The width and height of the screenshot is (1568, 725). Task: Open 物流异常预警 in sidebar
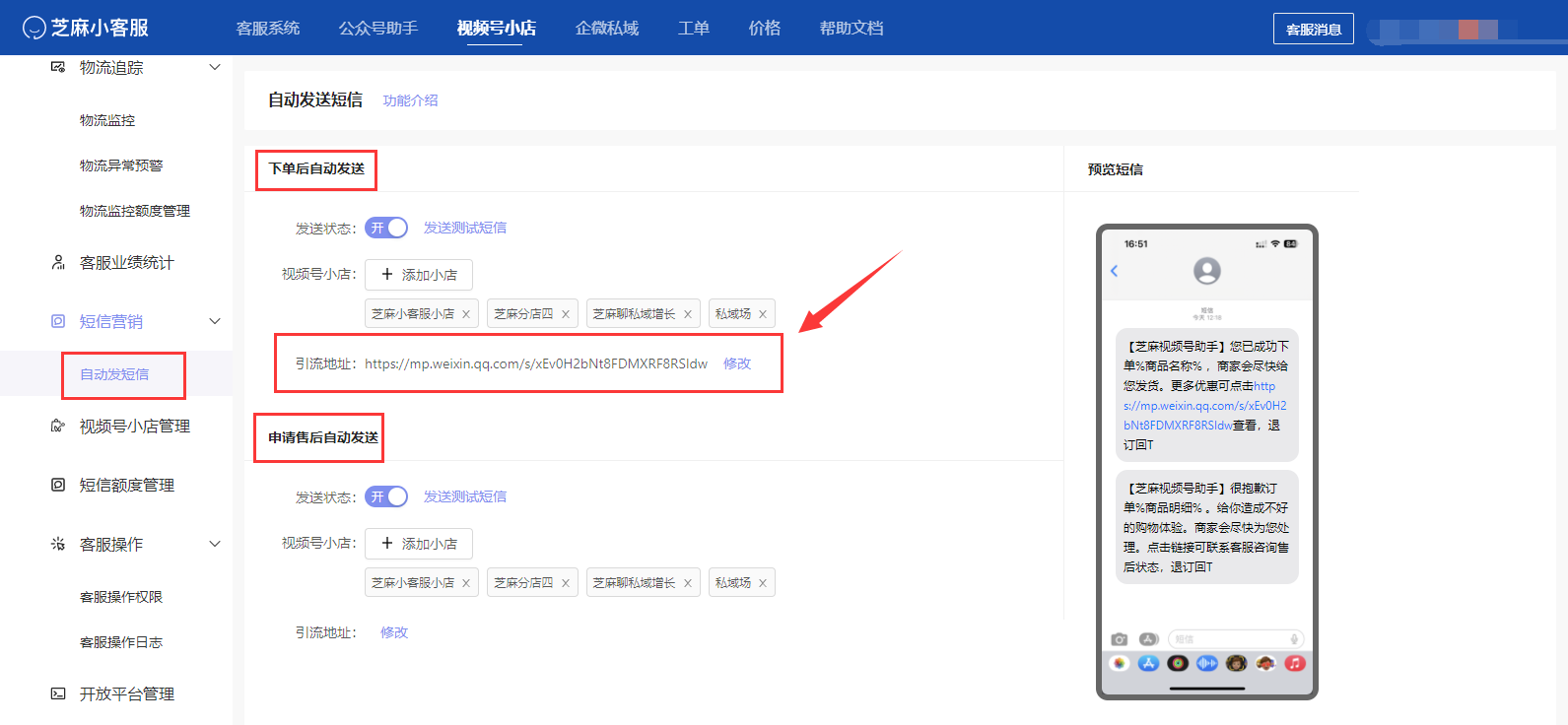click(121, 165)
